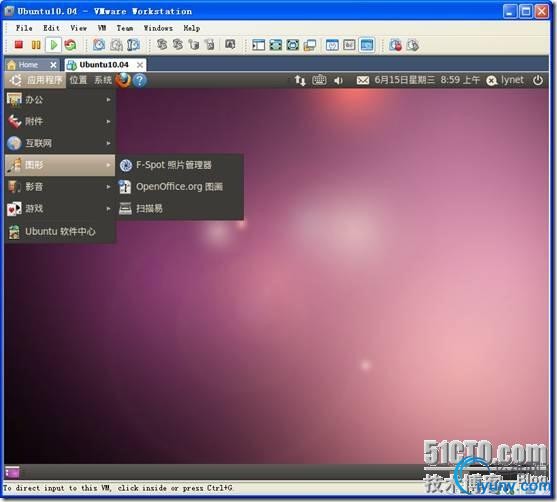Switch to the Home tab
557x502 pixels.
point(28,65)
